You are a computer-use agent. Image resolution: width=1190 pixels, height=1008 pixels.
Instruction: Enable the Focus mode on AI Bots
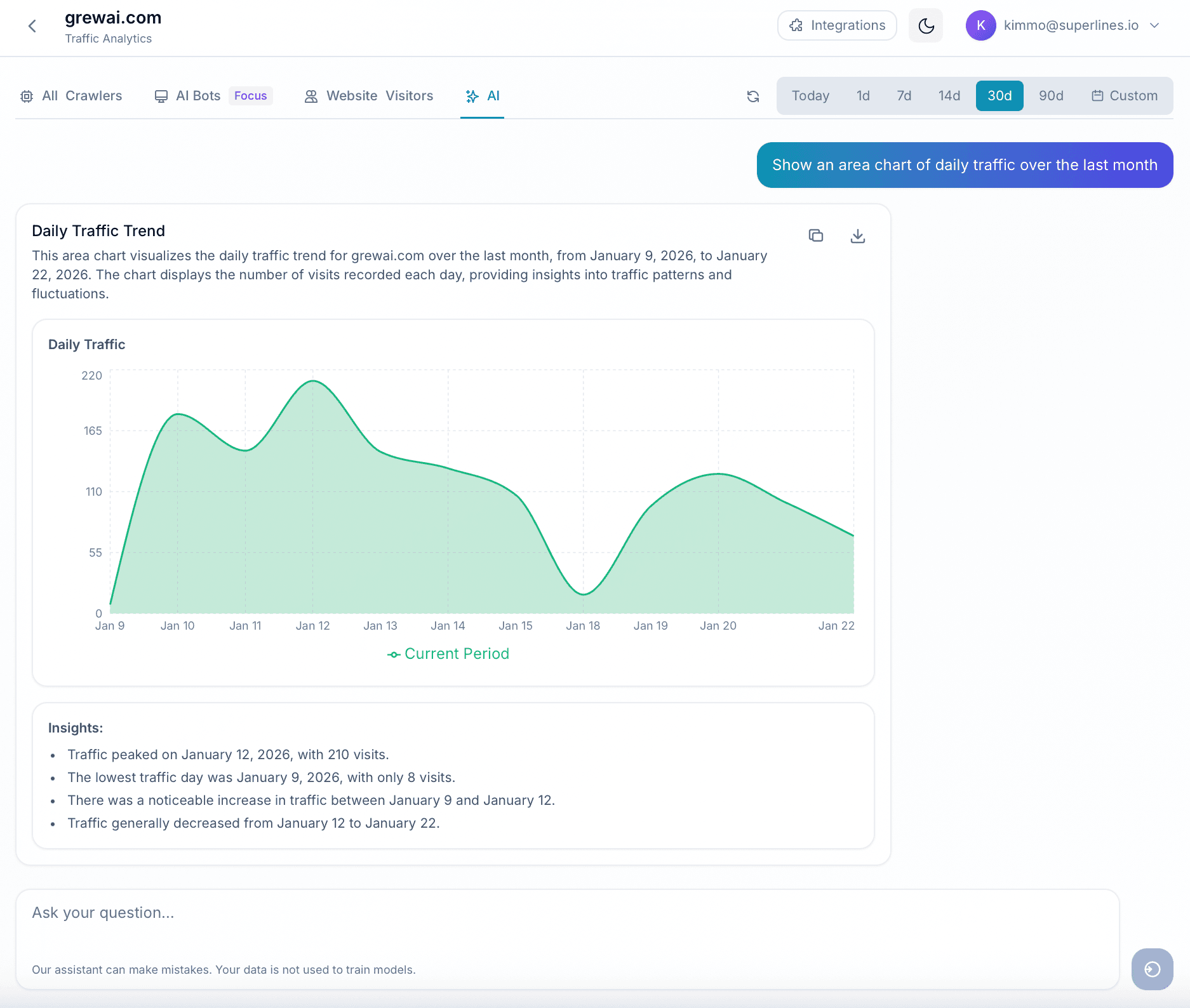pyautogui.click(x=250, y=95)
